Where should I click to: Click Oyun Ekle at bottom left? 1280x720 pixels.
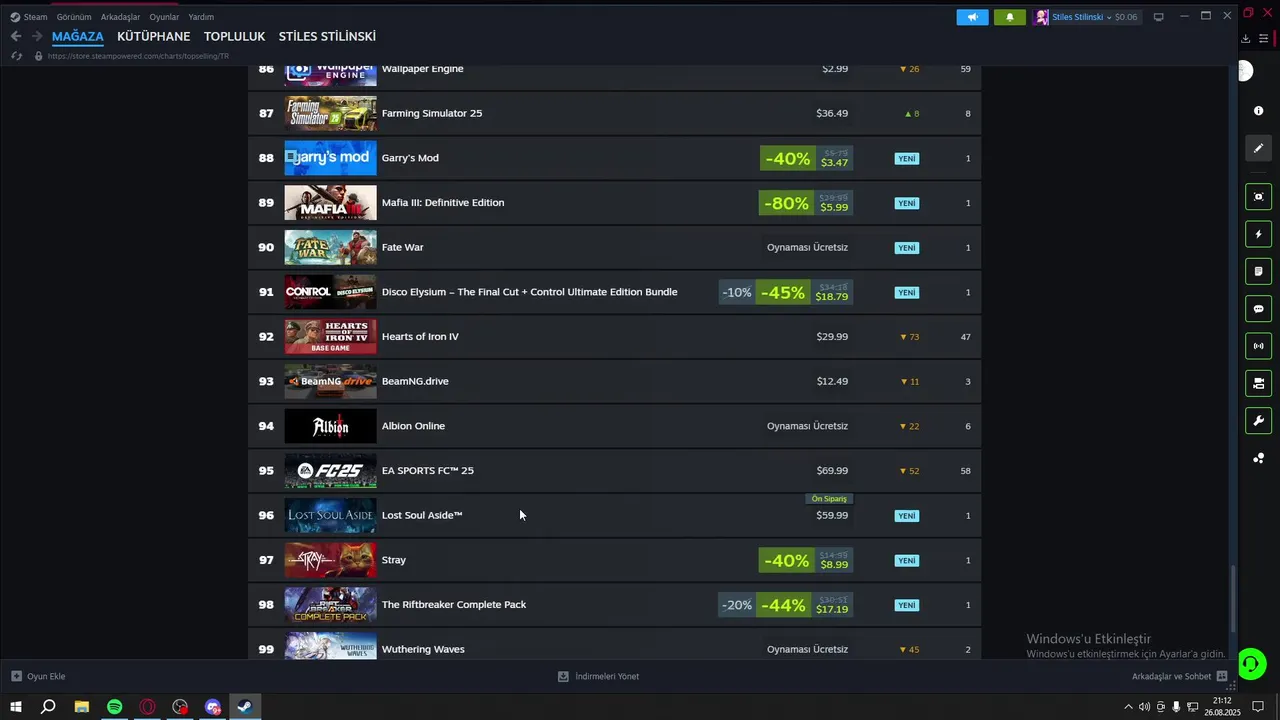click(38, 676)
